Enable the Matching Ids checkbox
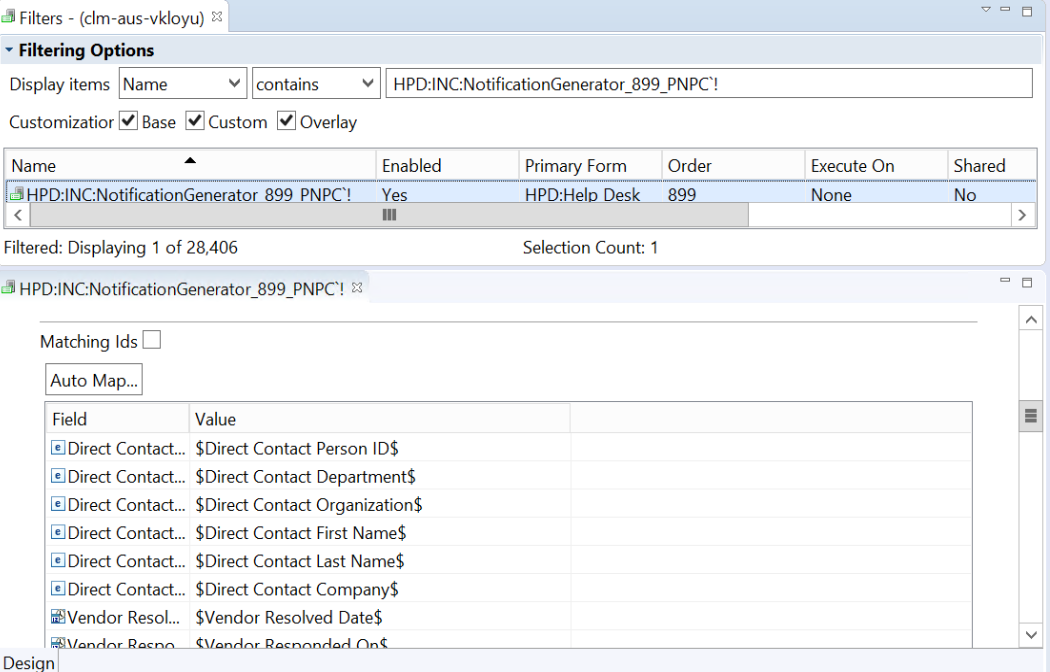The height and width of the screenshot is (672, 1050). pyautogui.click(x=151, y=341)
